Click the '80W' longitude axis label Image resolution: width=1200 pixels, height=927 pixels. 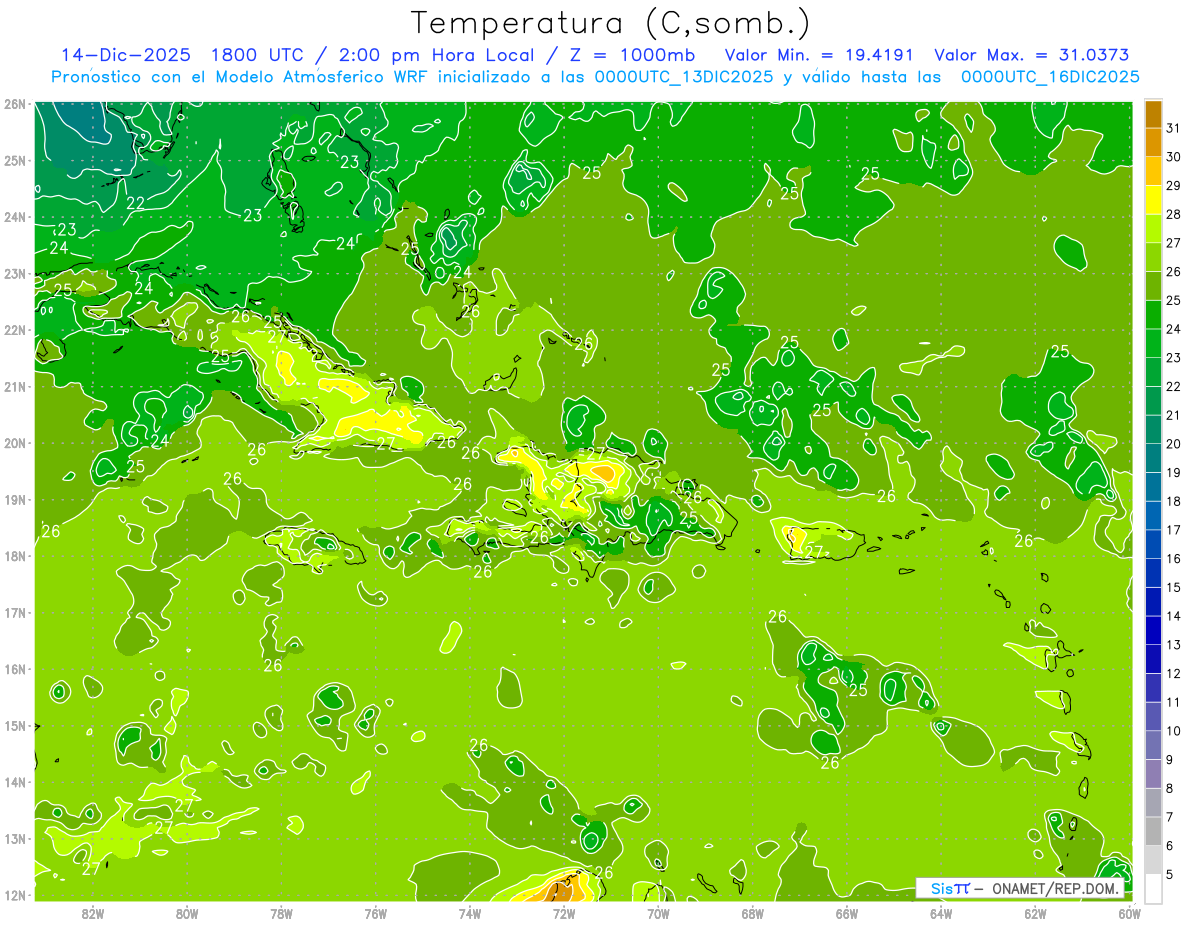[x=187, y=913]
